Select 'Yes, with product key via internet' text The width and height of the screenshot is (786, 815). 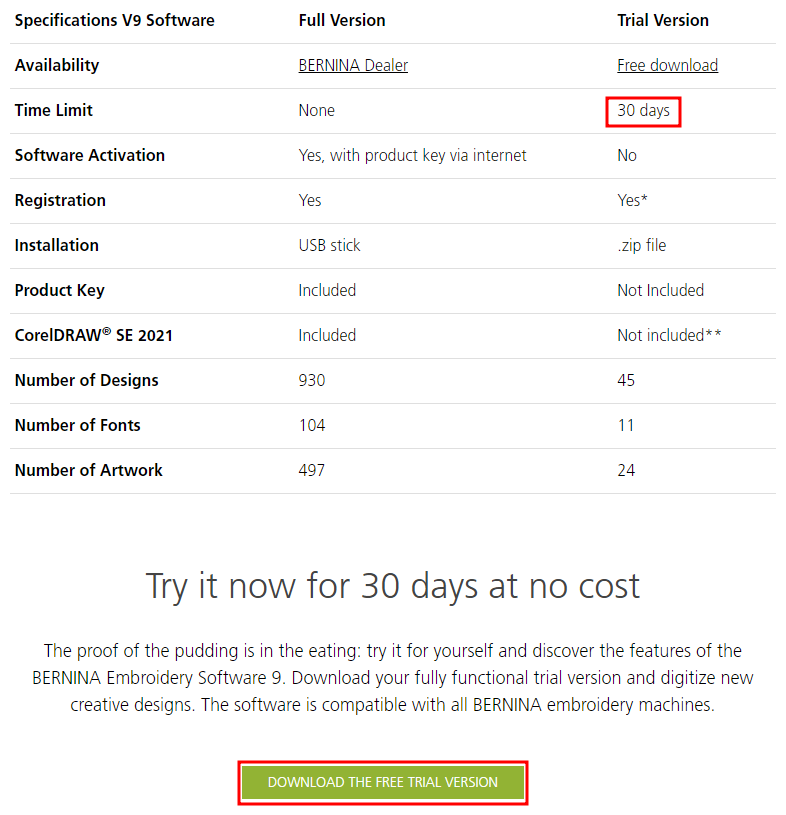[412, 155]
